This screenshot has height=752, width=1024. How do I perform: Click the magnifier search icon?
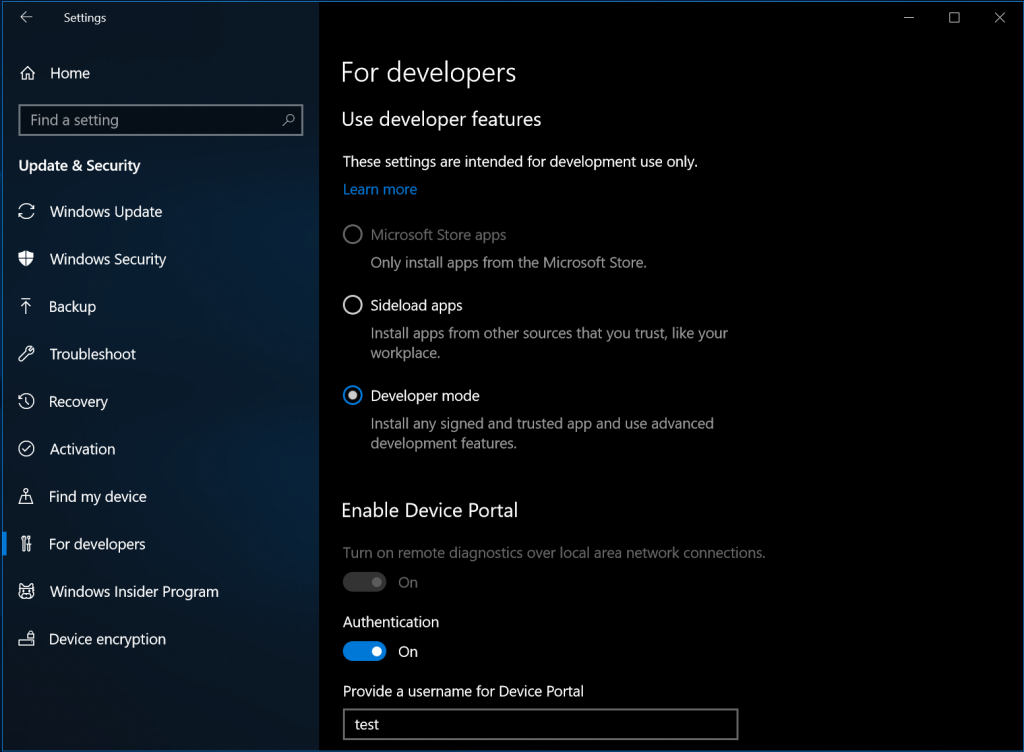pos(289,120)
